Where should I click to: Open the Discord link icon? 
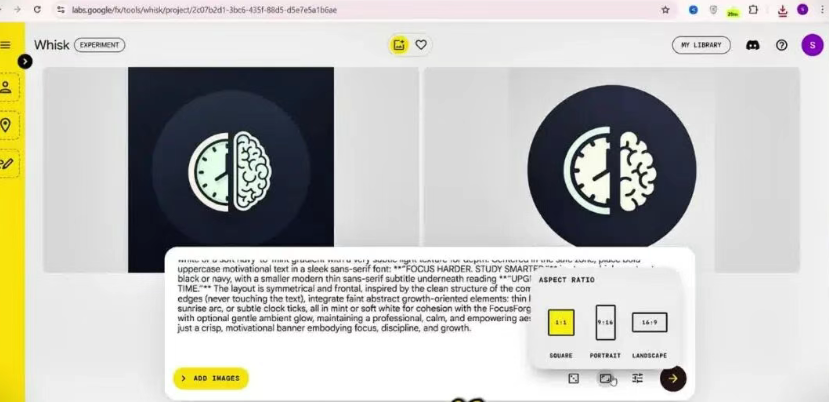pos(752,45)
